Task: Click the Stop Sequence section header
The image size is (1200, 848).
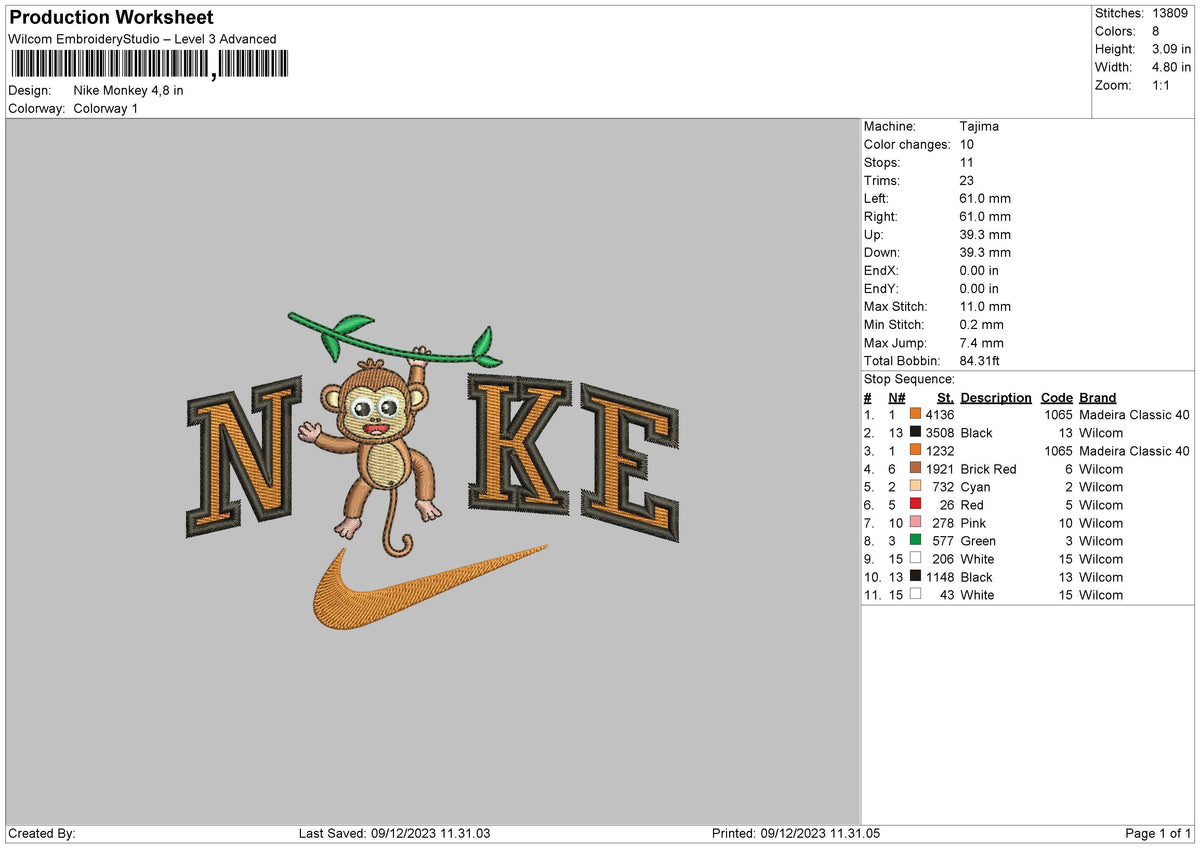Action: [907, 379]
